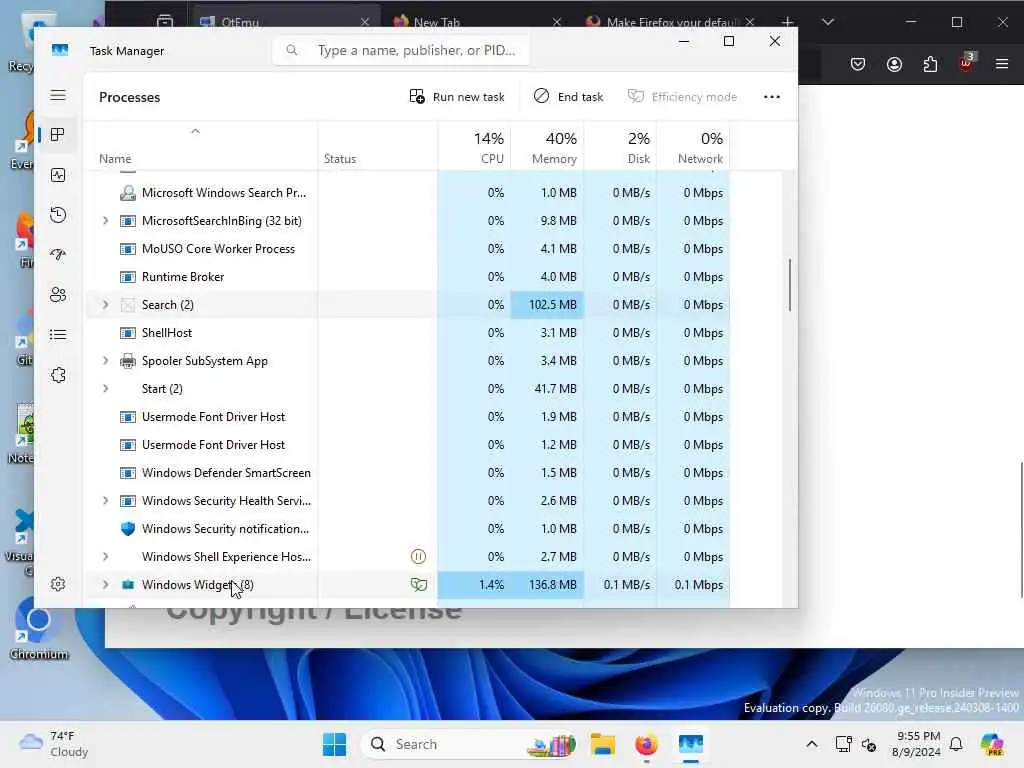Image resolution: width=1024 pixels, height=768 pixels.
Task: Open the App history sidebar icon
Action: [58, 215]
